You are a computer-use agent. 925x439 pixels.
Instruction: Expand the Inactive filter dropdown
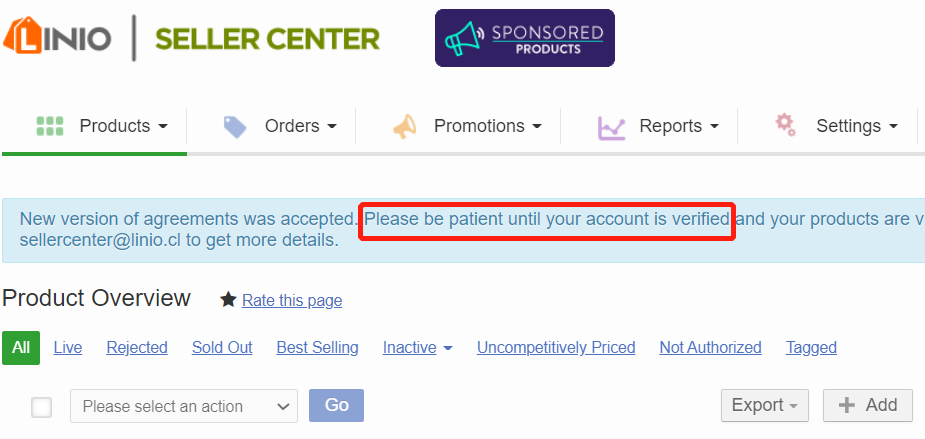click(x=417, y=348)
